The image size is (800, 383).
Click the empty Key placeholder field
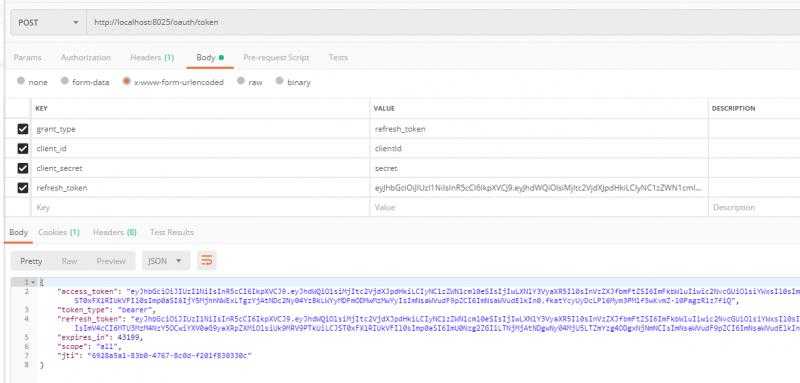pyautogui.click(x=201, y=207)
